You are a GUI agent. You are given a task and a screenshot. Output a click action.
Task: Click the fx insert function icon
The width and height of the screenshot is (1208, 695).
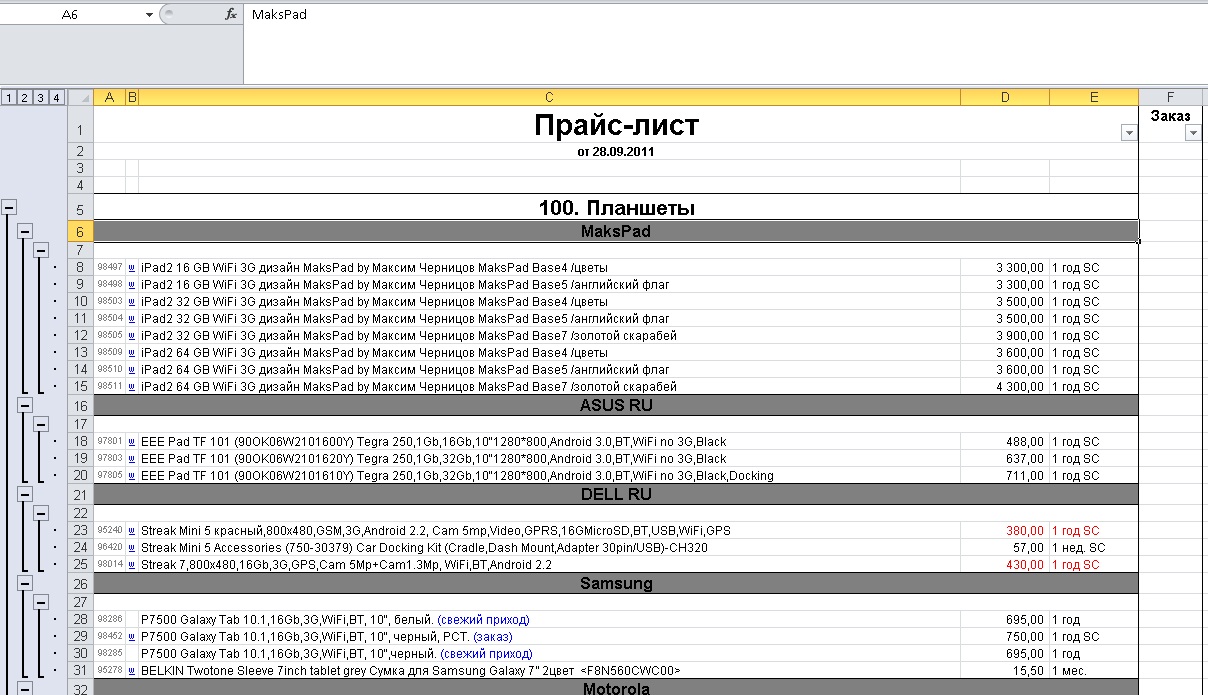point(231,15)
